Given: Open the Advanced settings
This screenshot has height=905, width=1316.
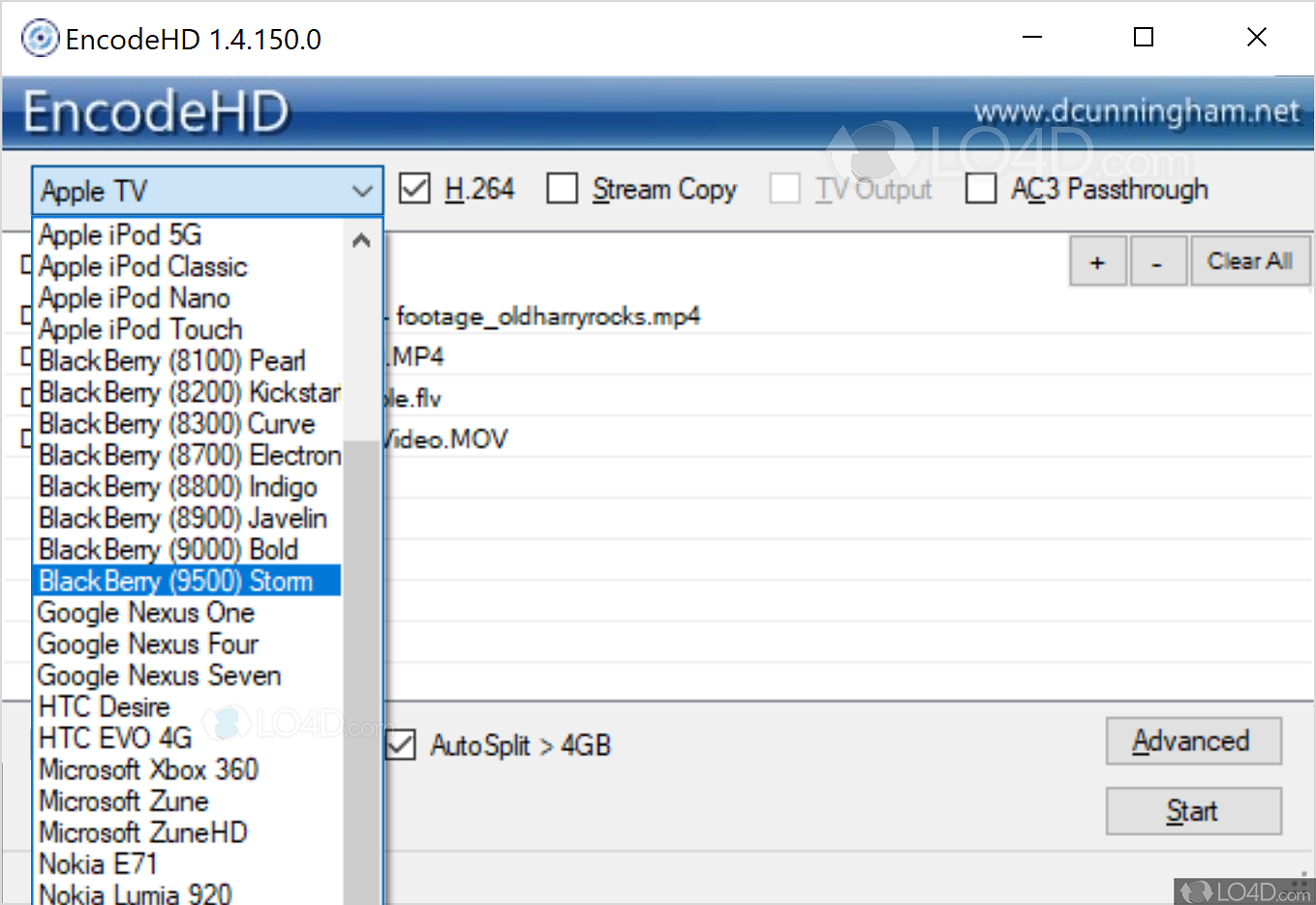Looking at the screenshot, I should pos(1192,740).
